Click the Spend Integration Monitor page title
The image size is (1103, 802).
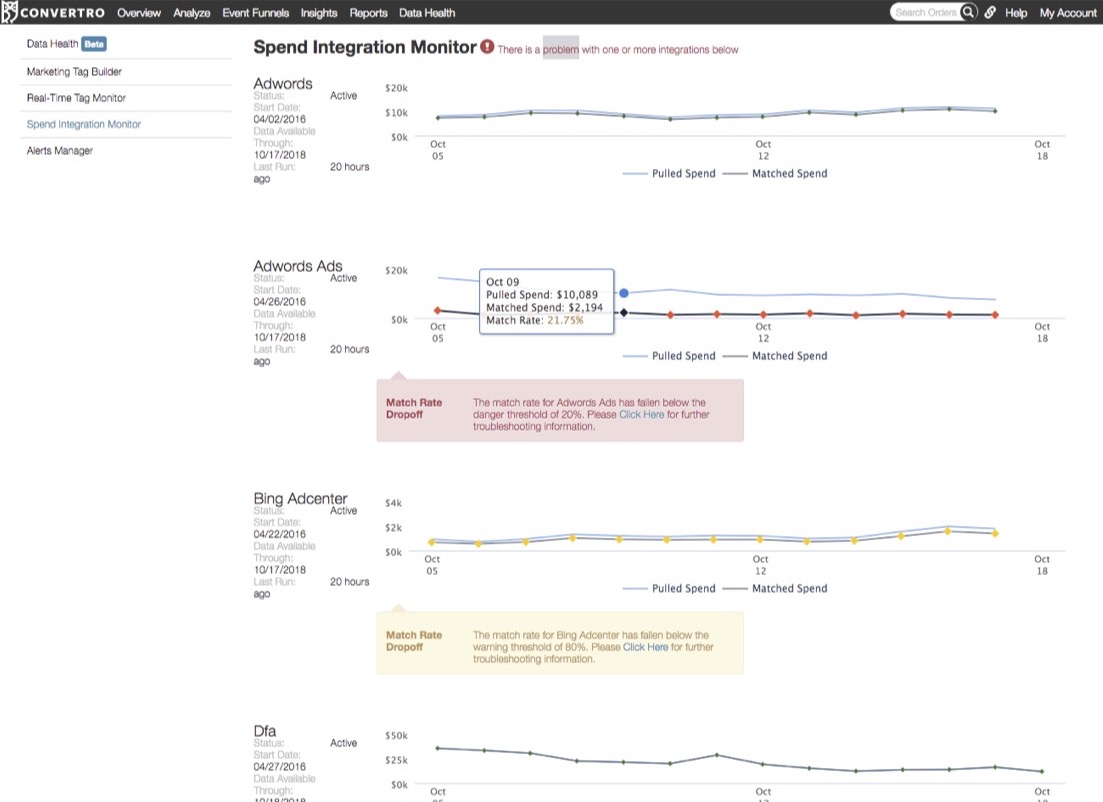pyautogui.click(x=365, y=47)
